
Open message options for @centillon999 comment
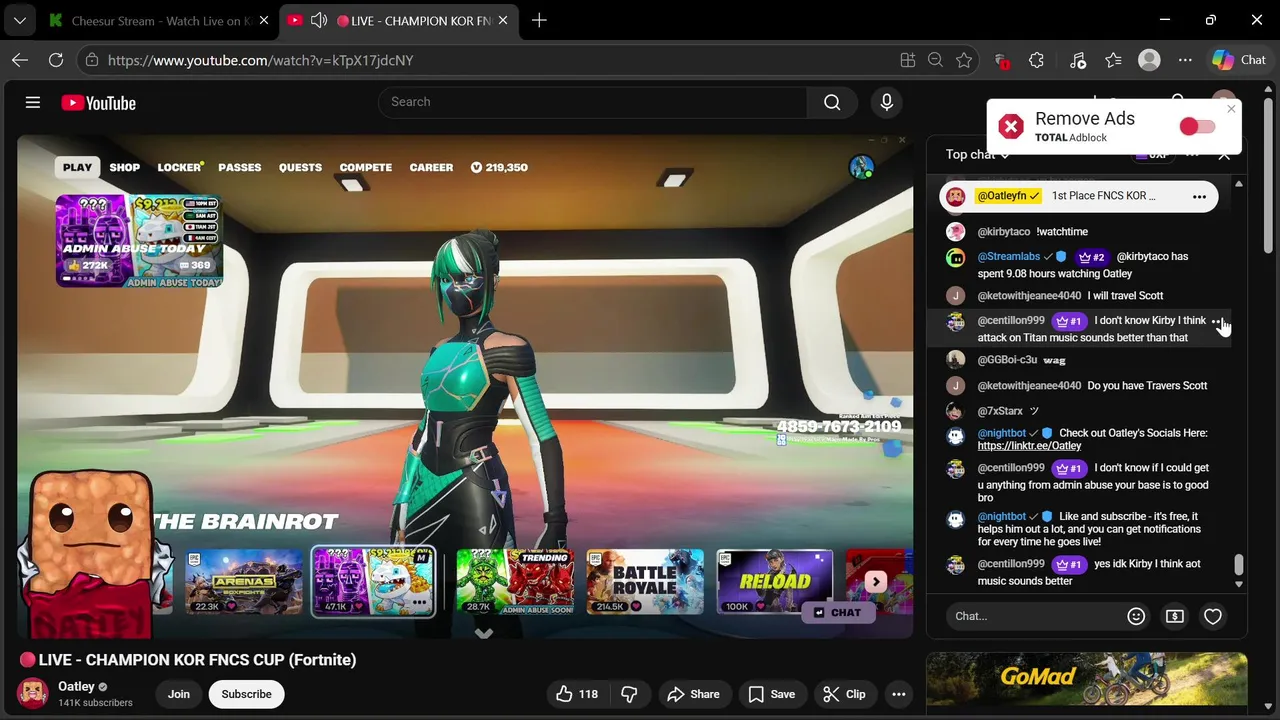1218,322
